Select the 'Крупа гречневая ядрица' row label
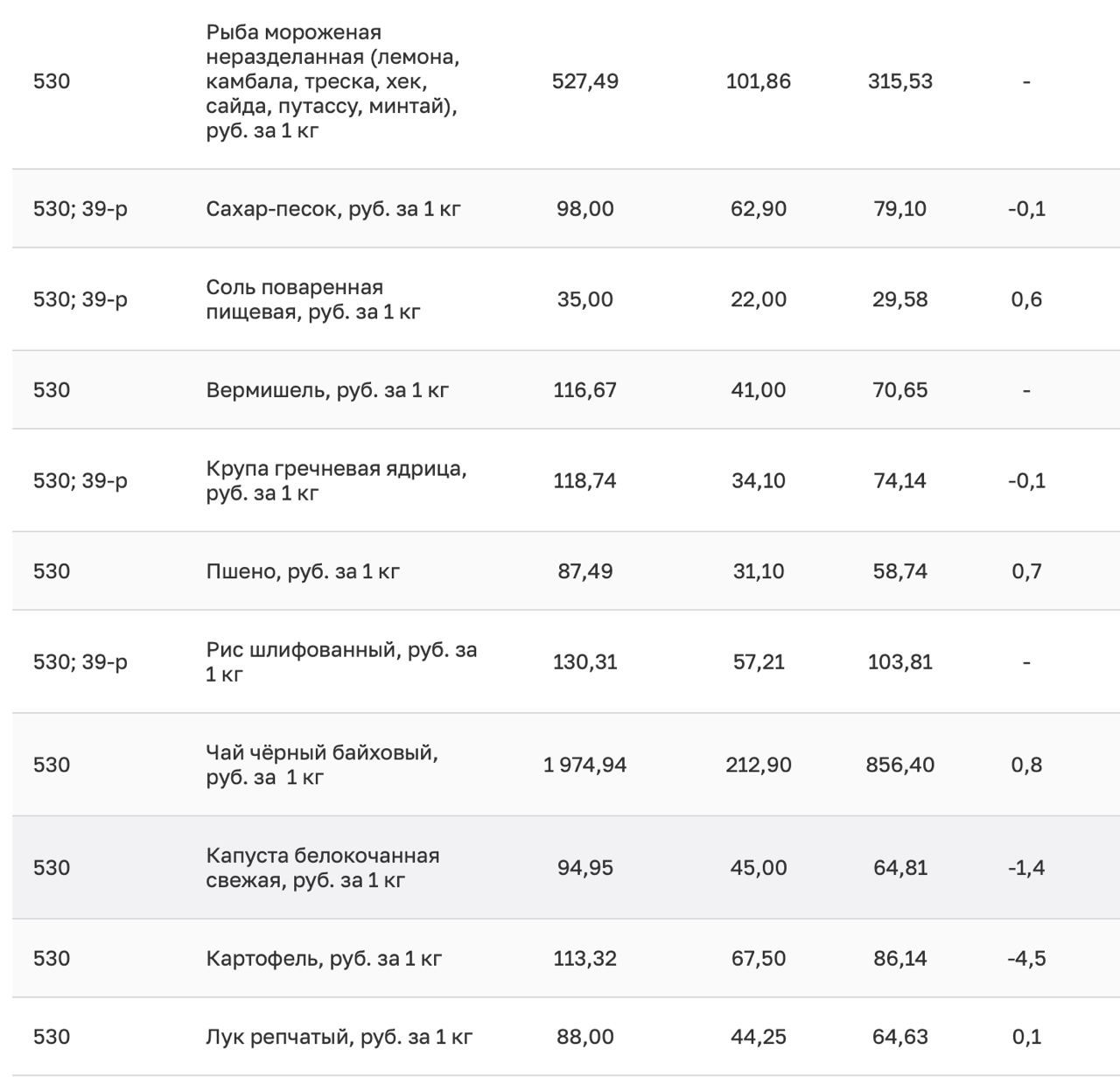 tap(336, 480)
